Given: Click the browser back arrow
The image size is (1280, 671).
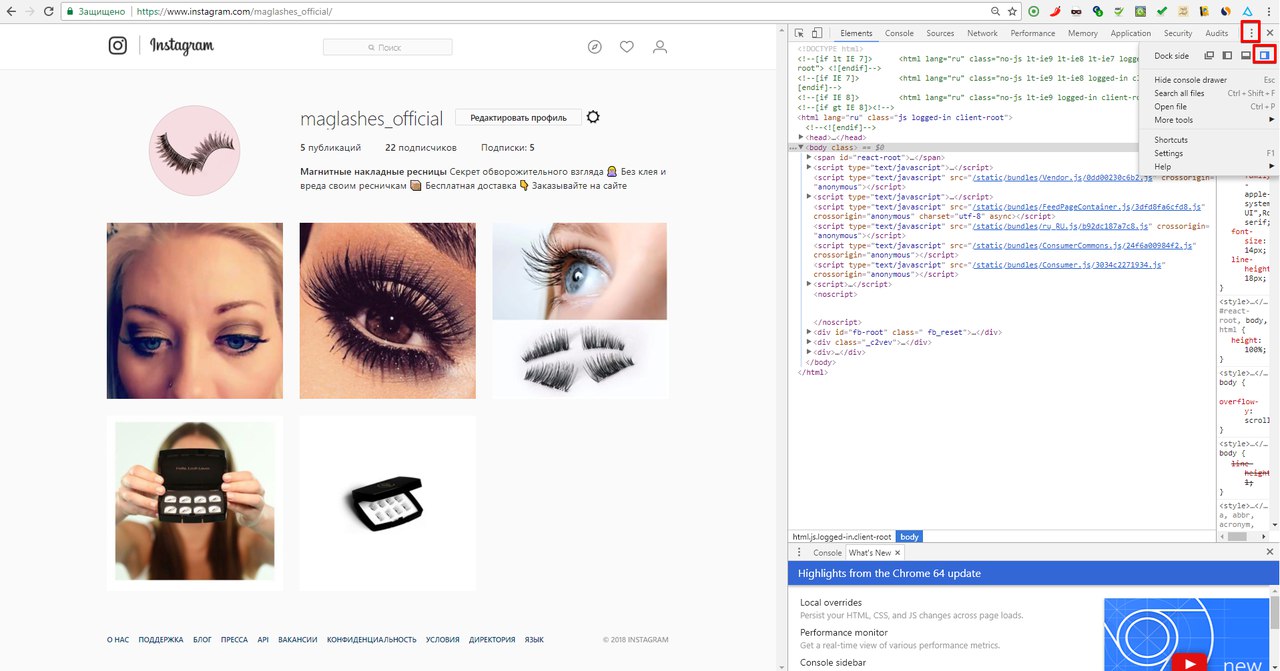Looking at the screenshot, I should (x=11, y=11).
